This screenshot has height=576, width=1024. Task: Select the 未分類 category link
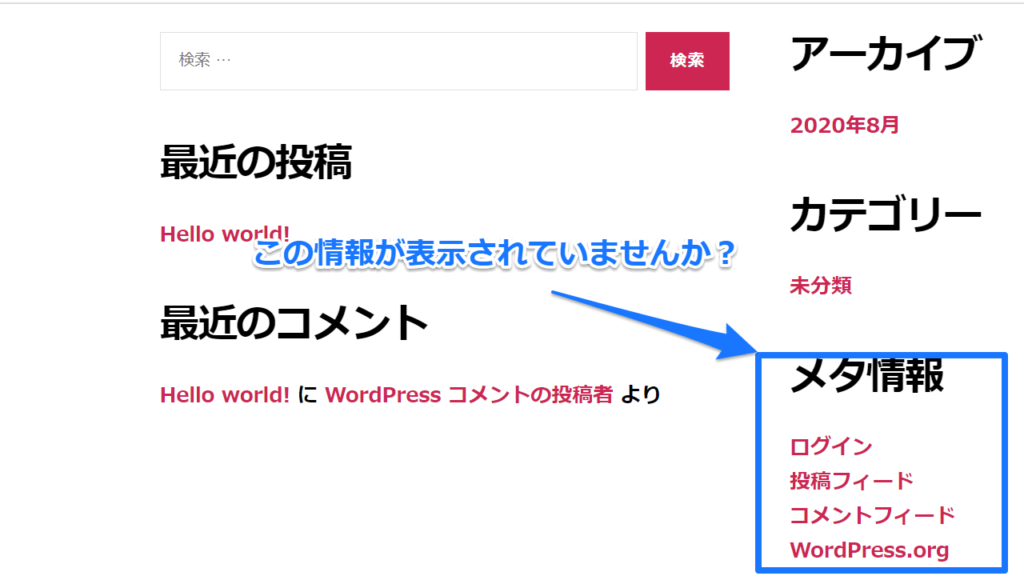[x=820, y=286]
